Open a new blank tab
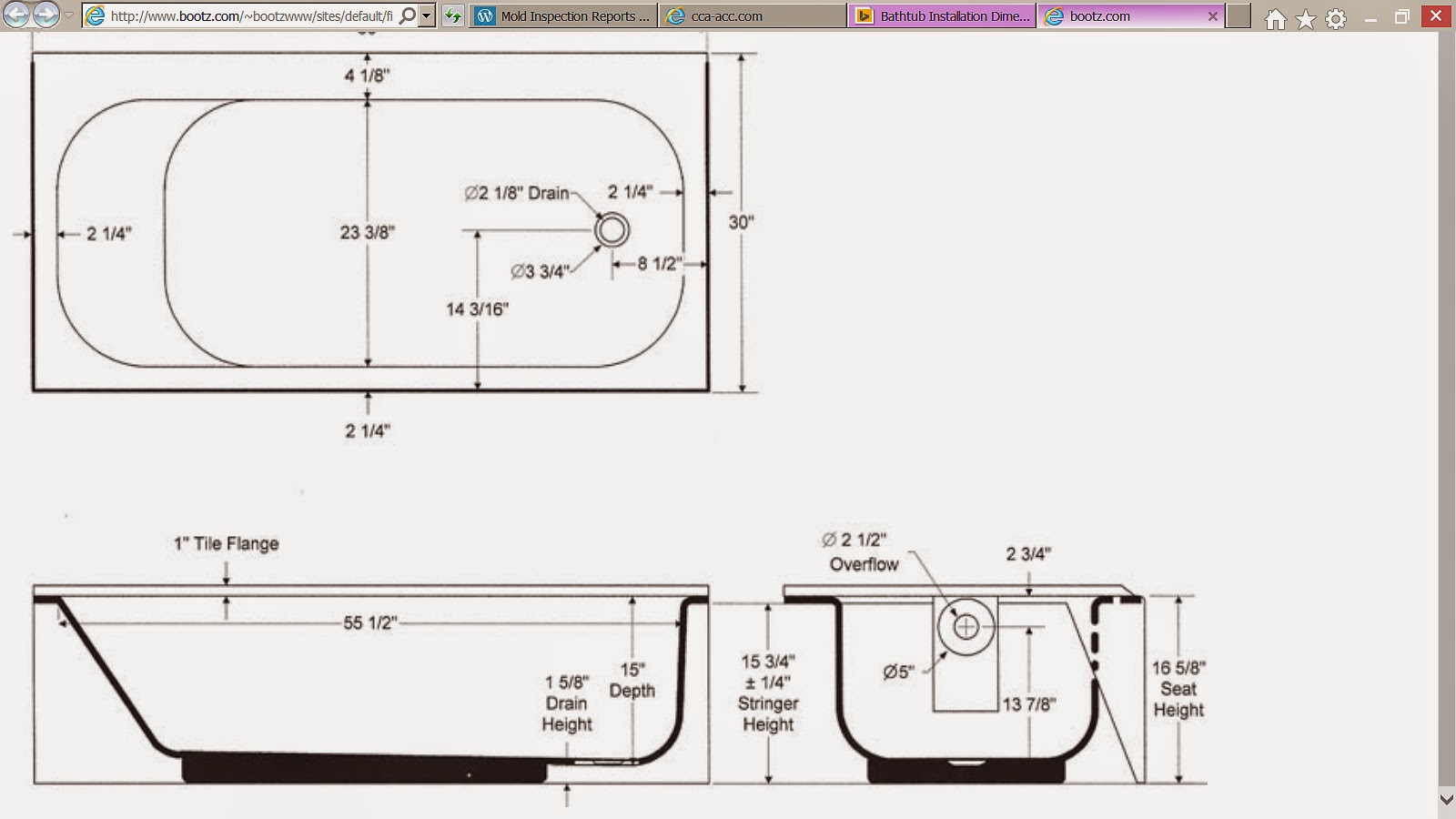1456x819 pixels. [1238, 15]
